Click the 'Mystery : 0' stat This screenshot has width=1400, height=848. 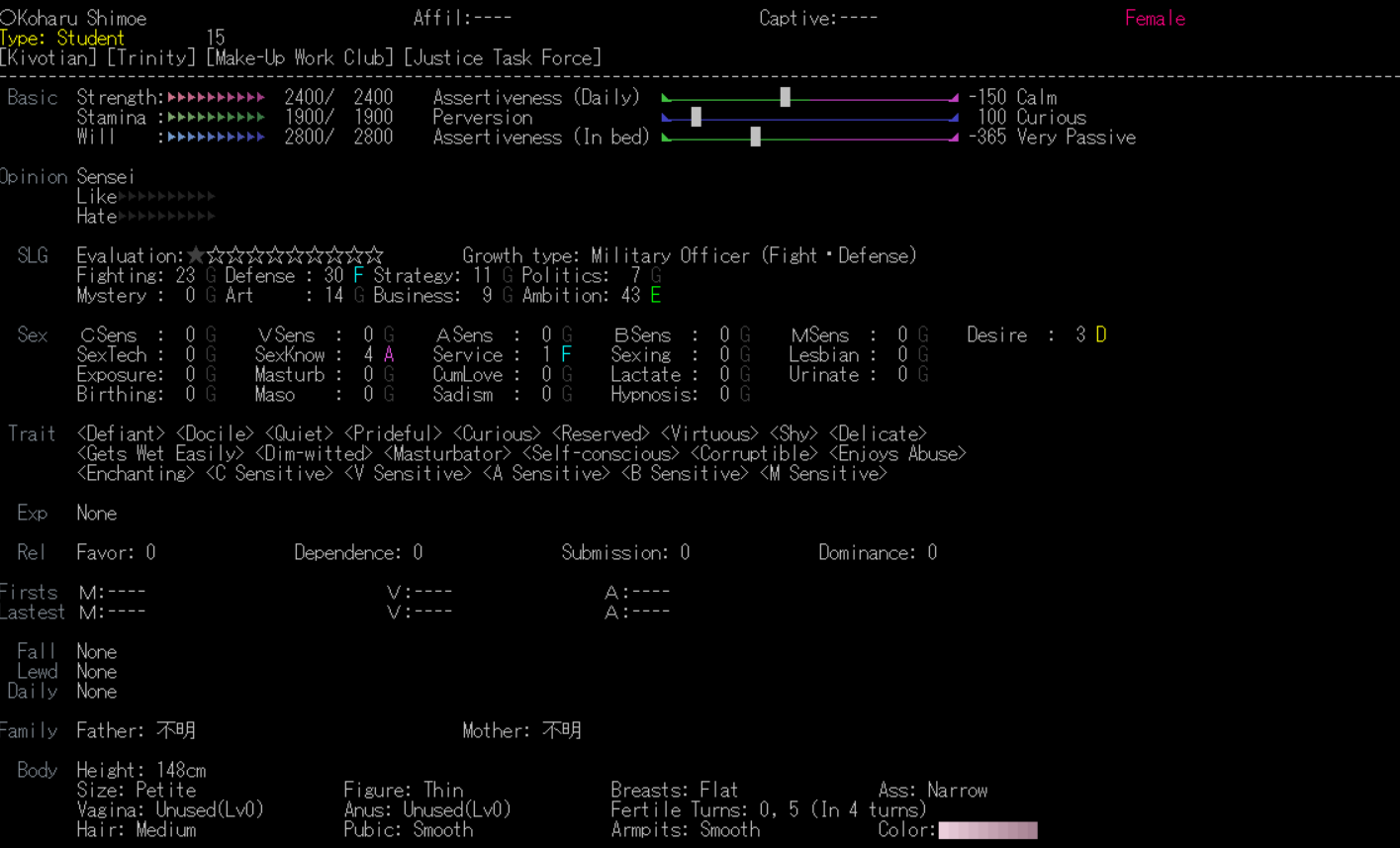[136, 296]
